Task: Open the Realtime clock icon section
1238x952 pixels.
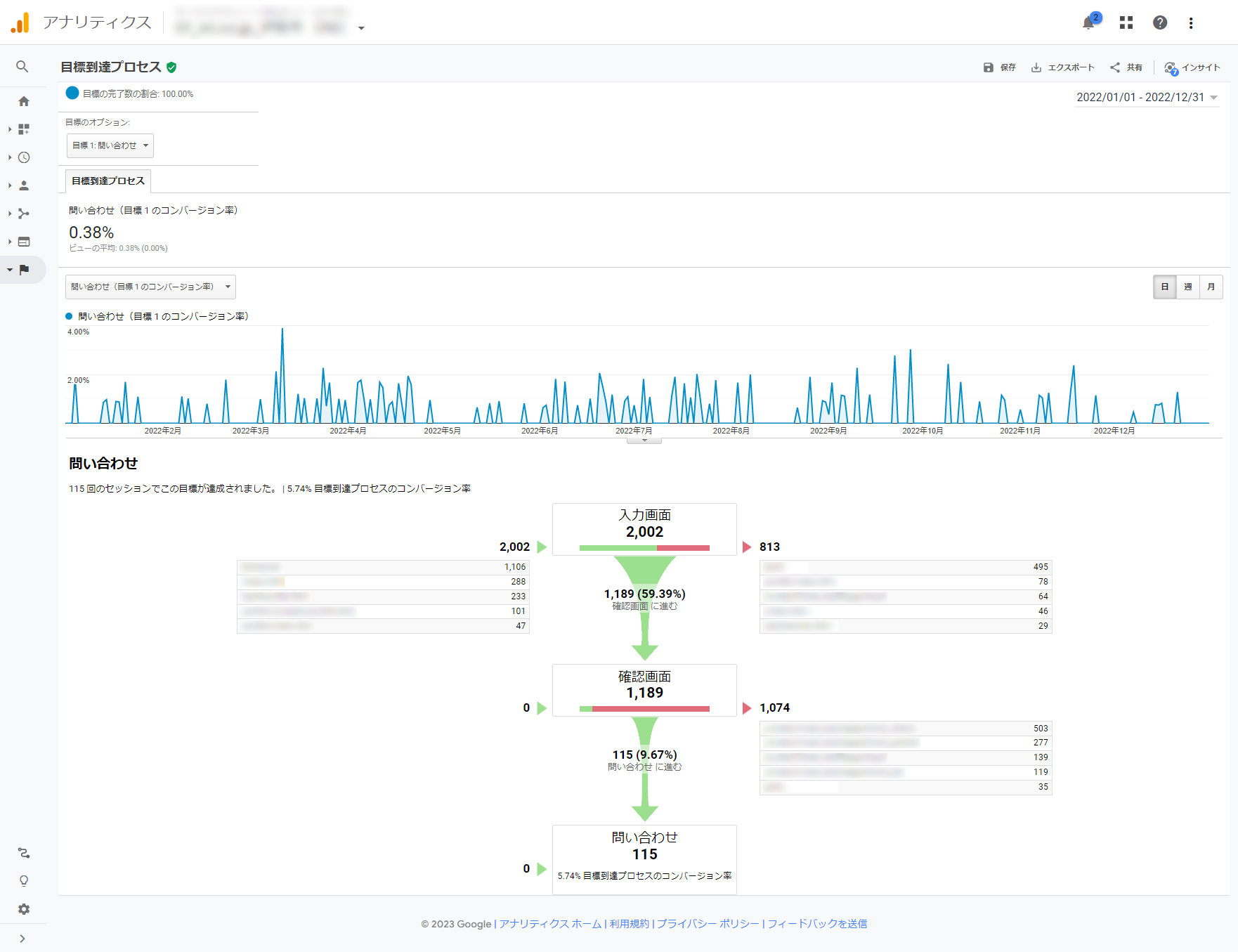Action: click(x=24, y=157)
